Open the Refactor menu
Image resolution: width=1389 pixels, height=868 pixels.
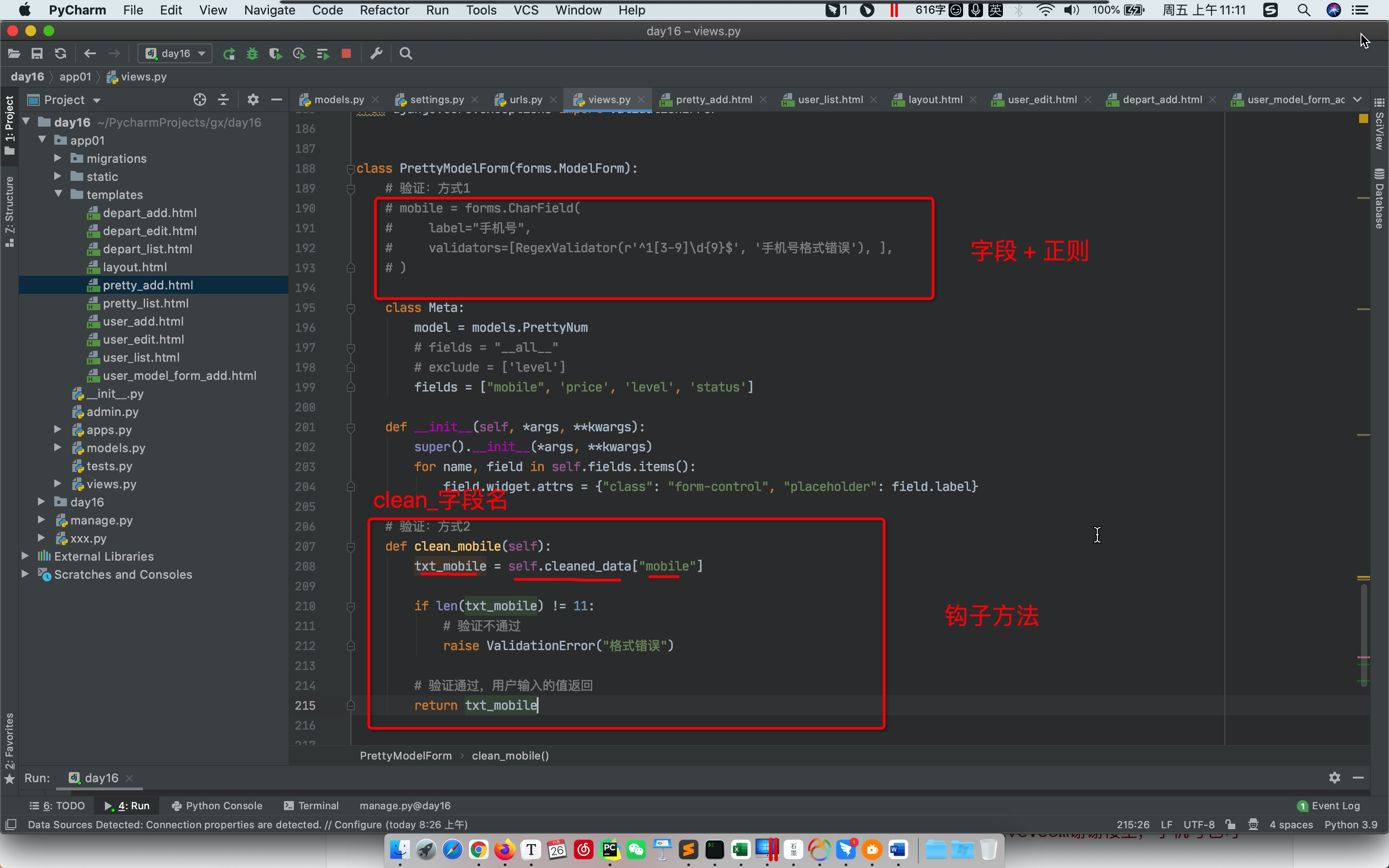(384, 10)
